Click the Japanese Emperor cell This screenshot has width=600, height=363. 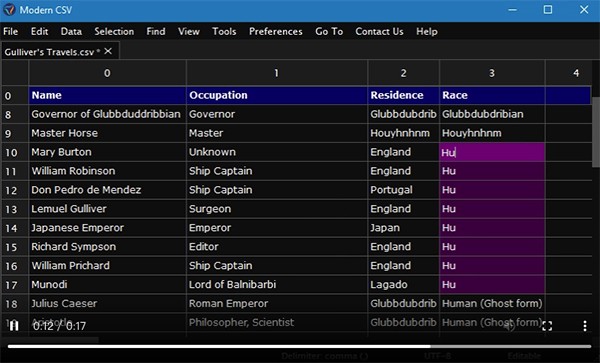107,228
